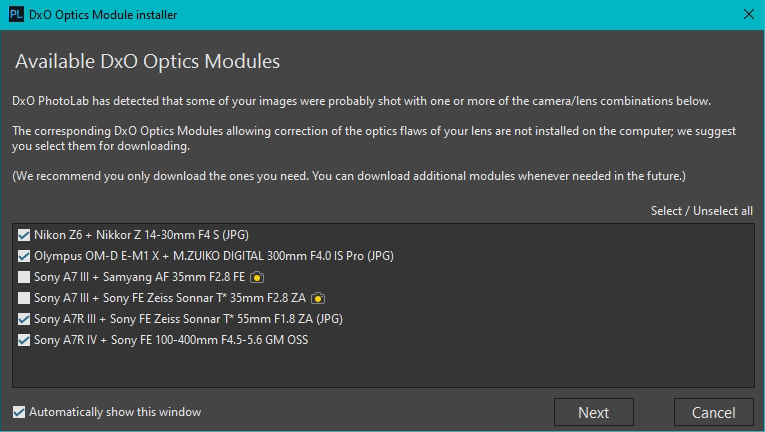The width and height of the screenshot is (765, 432).
Task: Click camera icon beside Samyang AF 35mm entry
Action: (x=257, y=277)
